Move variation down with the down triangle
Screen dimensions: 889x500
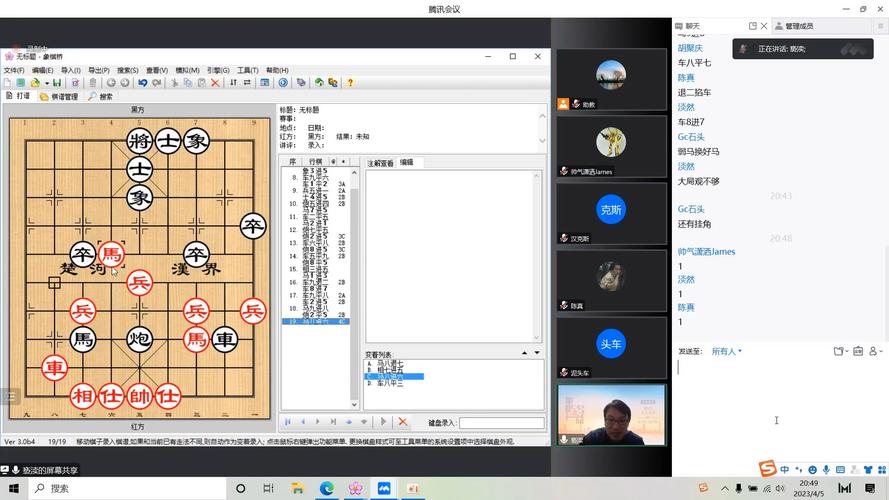point(537,353)
